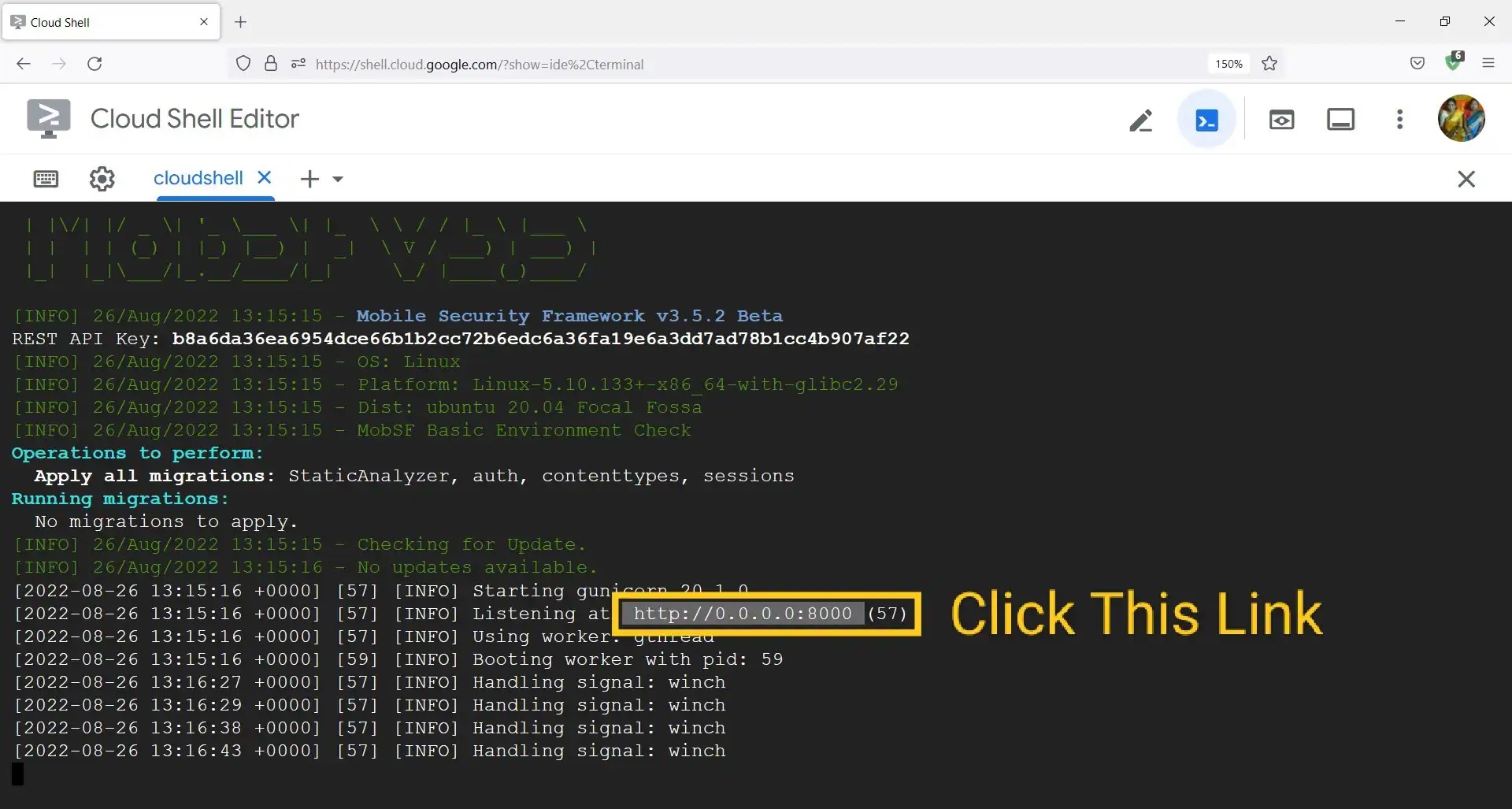Click the 'No updates available.' line
Image resolution: width=1512 pixels, height=809 pixels.
coord(306,567)
